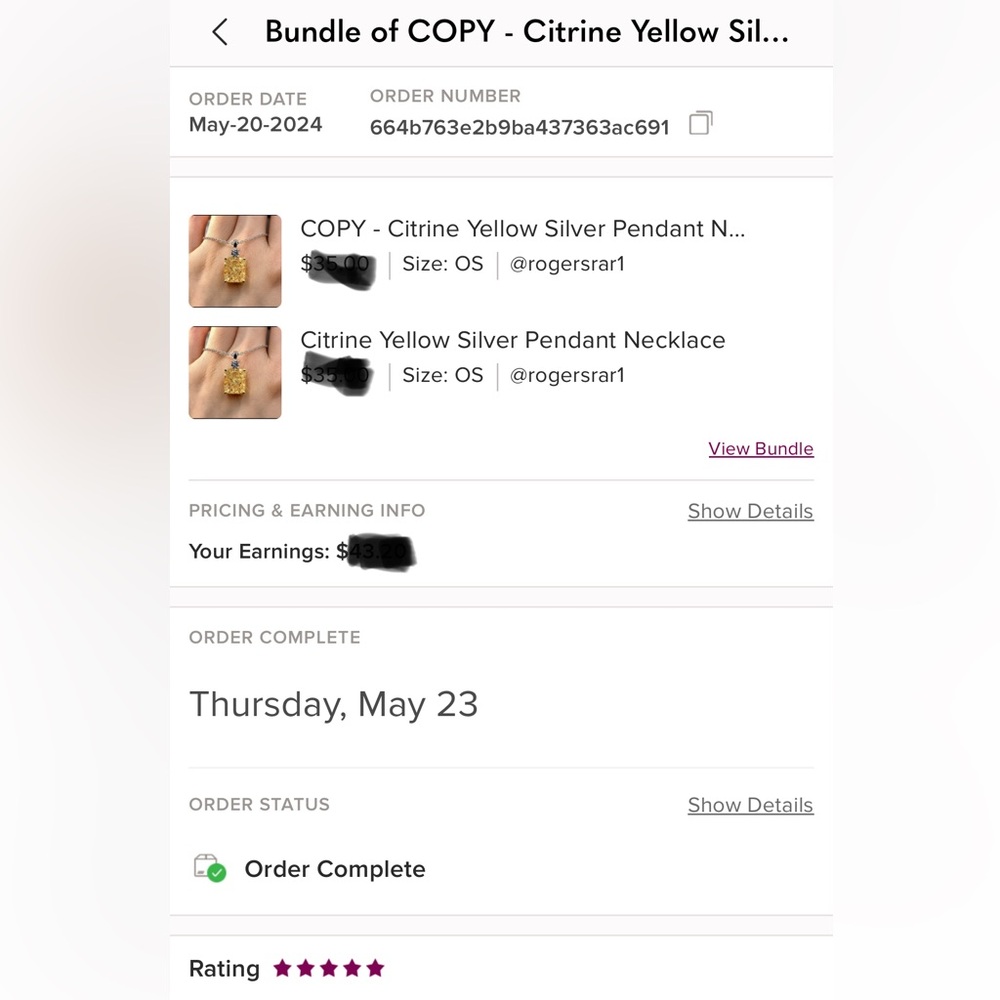Visit @rogersrar1 profile on the second item
Image resolution: width=1000 pixels, height=1000 pixels.
click(567, 376)
